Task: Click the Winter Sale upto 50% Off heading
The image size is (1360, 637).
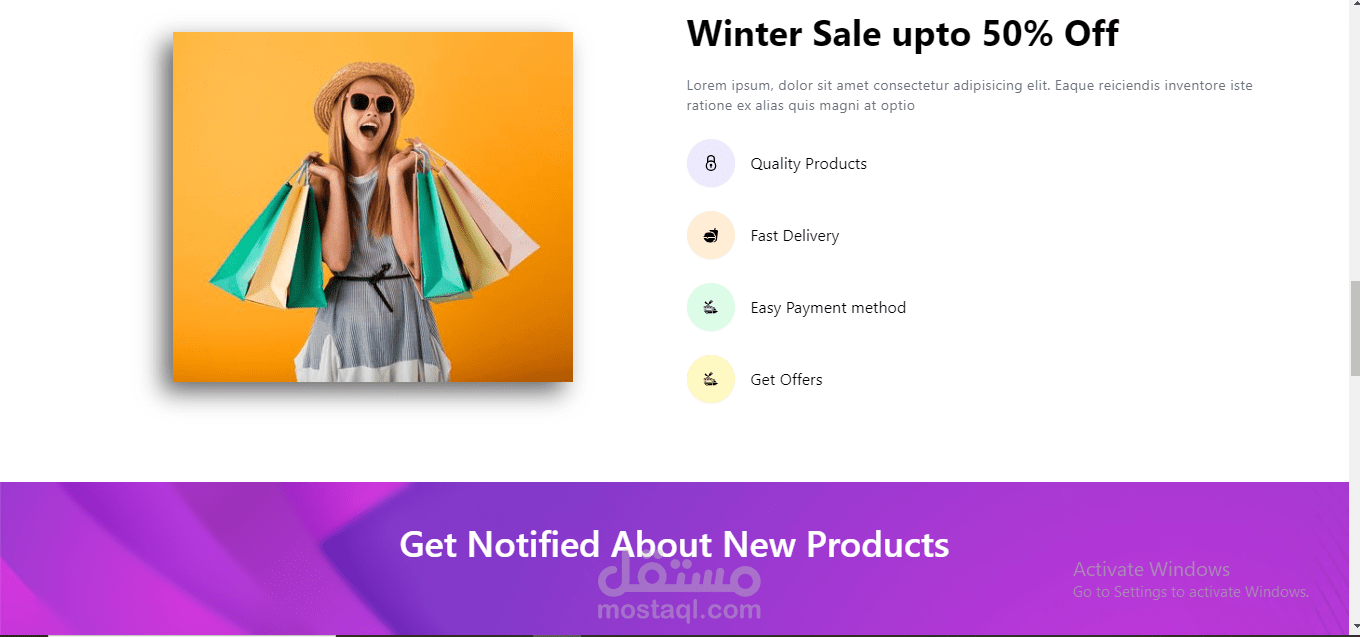Action: (902, 34)
